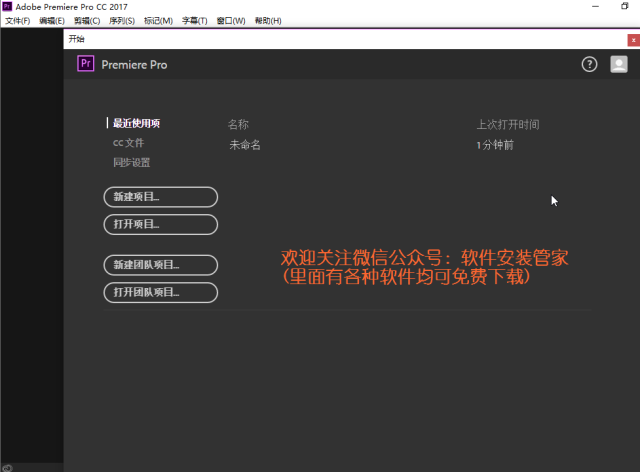
Task: Close the 开始 start dialog
Action: point(632,39)
